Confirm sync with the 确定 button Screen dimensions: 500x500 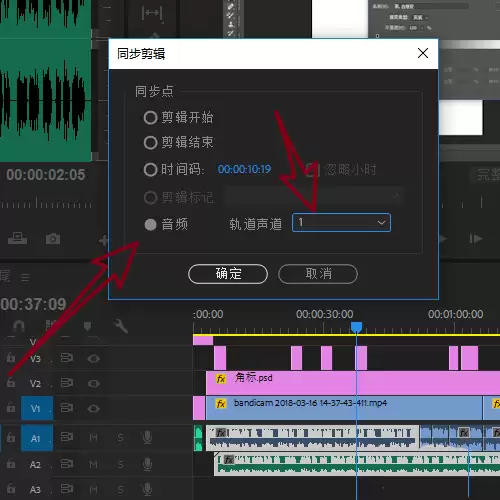point(228,274)
